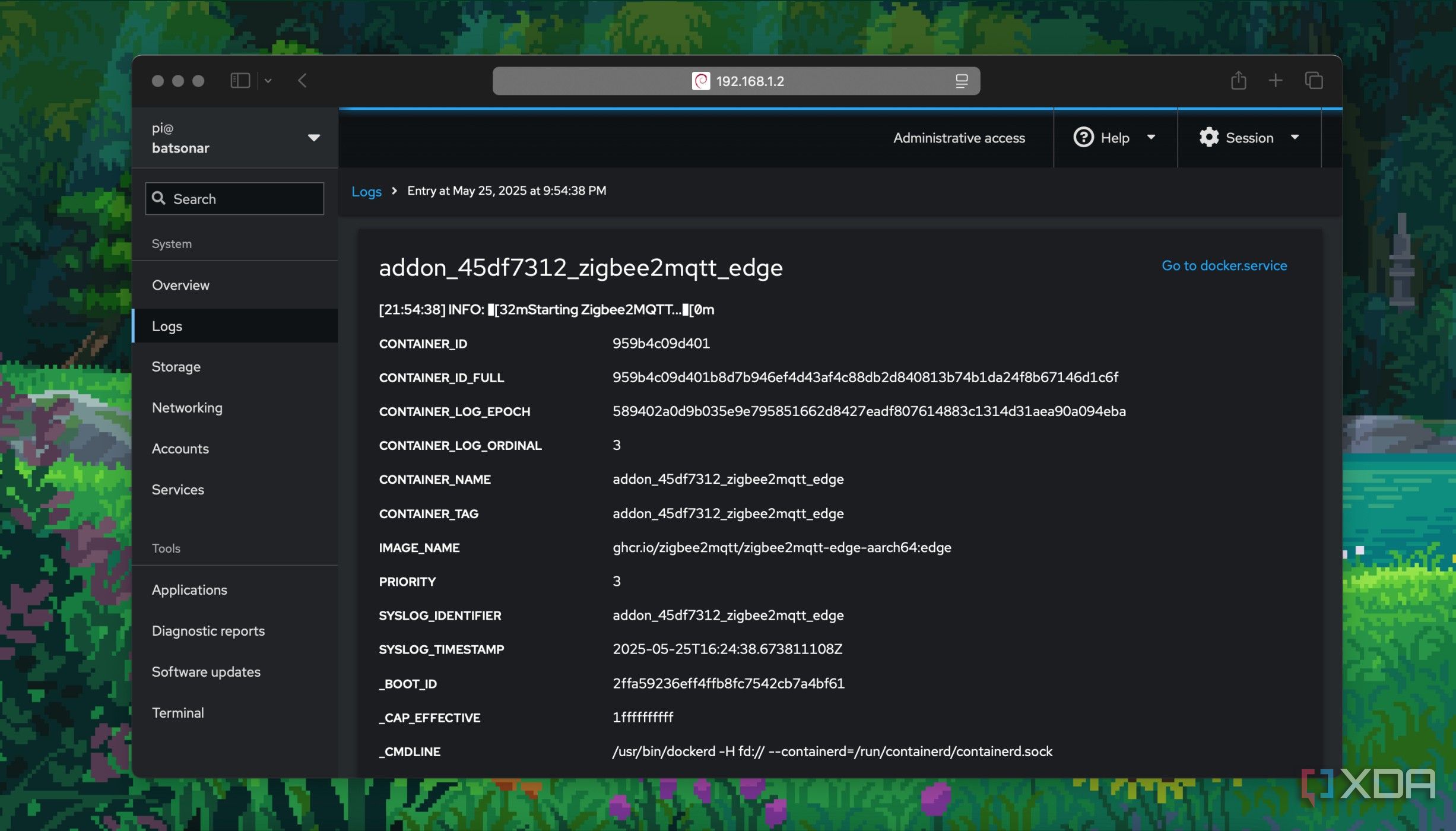1456x831 pixels.
Task: Click the addon_45df7312_zigbee2mqtt_edge heading
Action: coord(581,268)
